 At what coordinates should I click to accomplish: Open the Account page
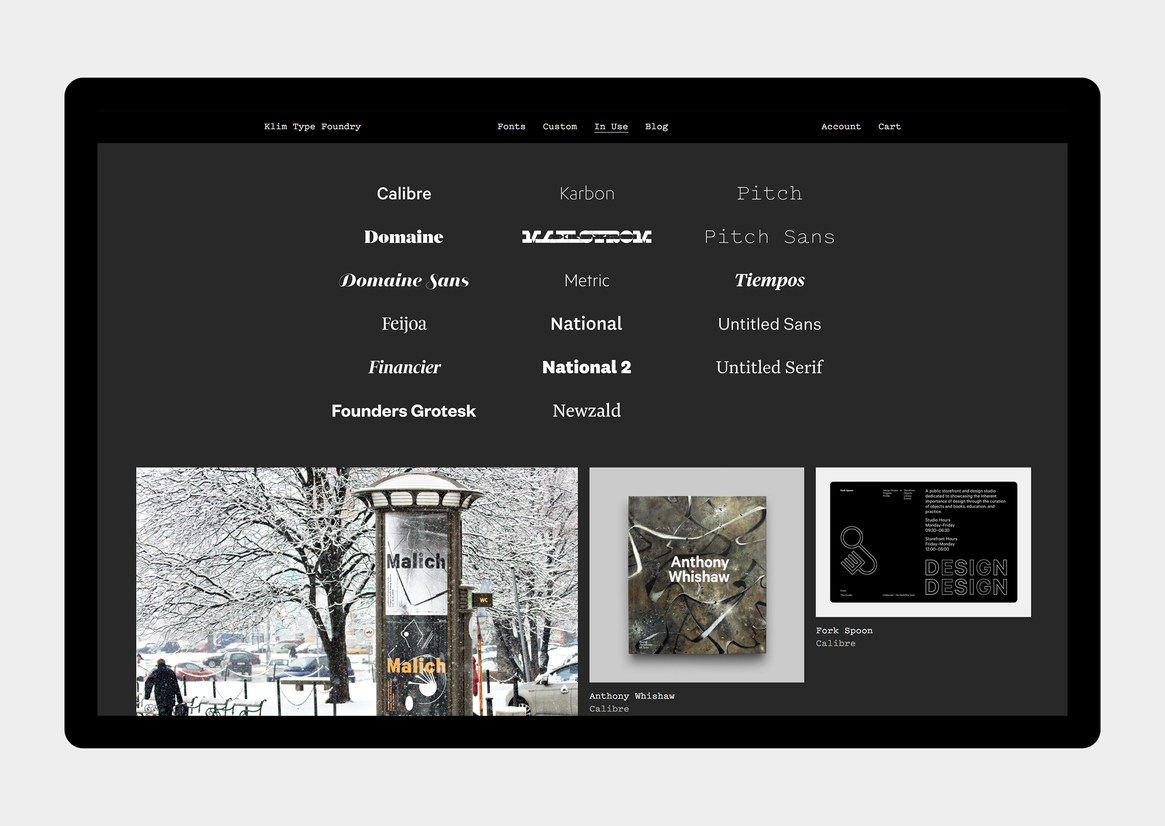click(840, 126)
